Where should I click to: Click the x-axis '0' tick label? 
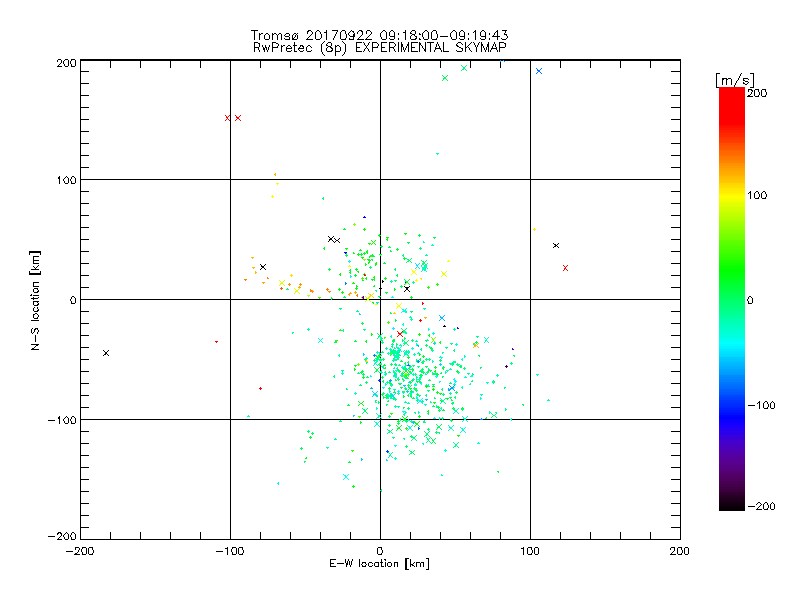tap(380, 551)
